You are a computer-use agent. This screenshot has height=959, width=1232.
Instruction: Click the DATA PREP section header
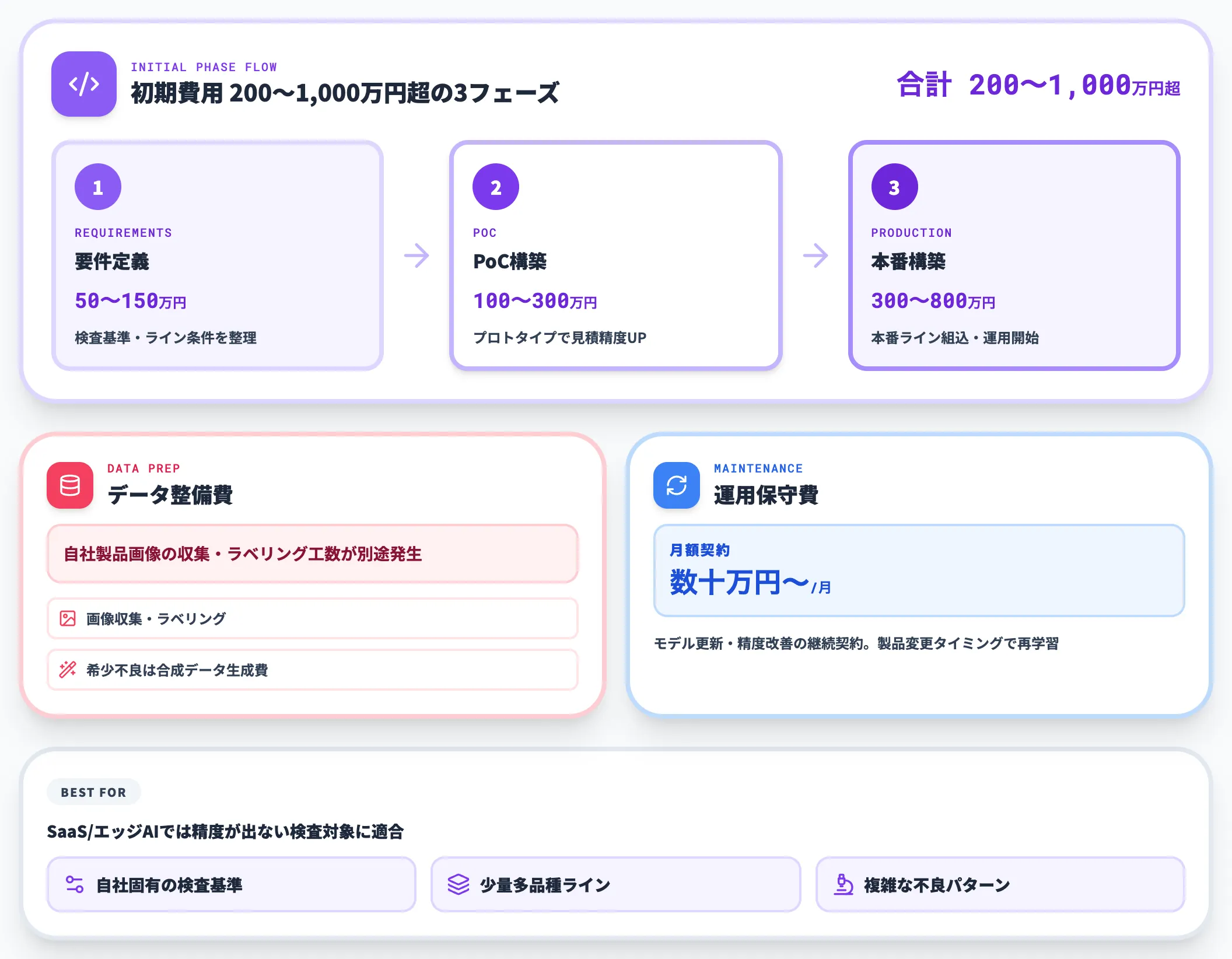pos(143,468)
